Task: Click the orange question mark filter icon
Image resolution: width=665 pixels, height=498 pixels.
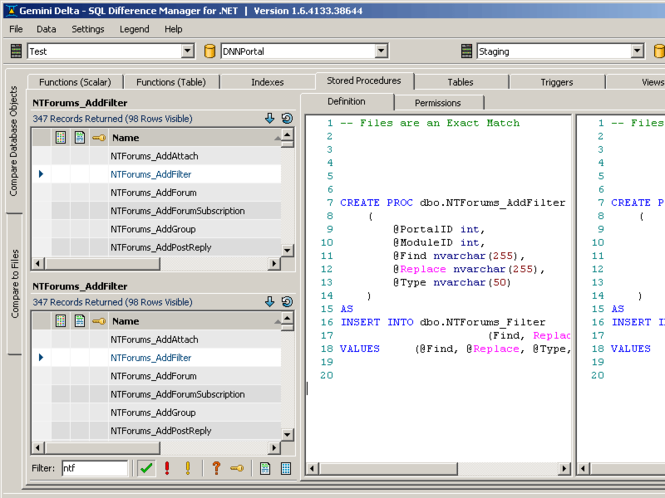Action: point(215,468)
